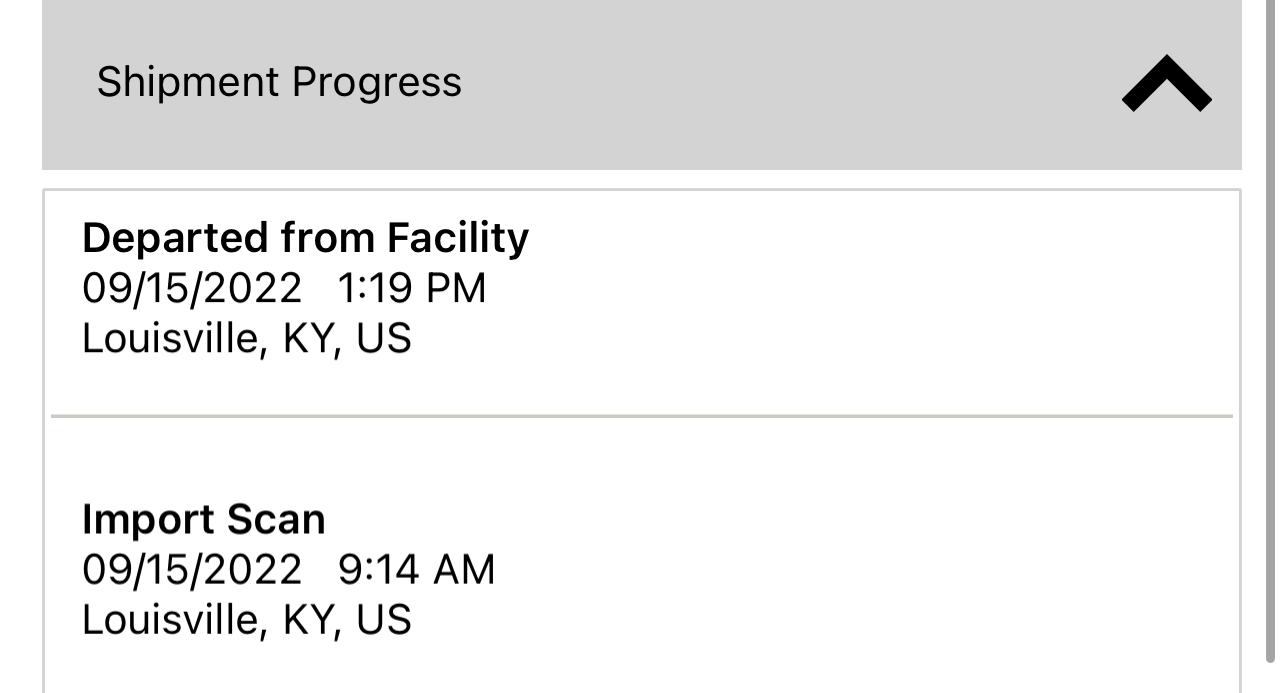Click PM in the 1:19 PM timestamp
This screenshot has width=1284, height=693.
click(455, 289)
